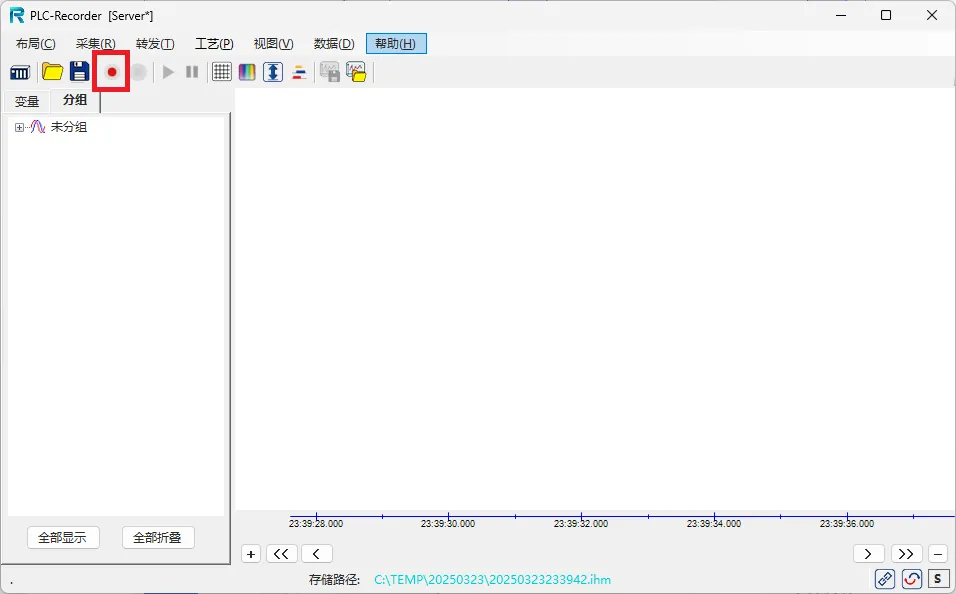Click the 全部显示 button

pos(63,537)
